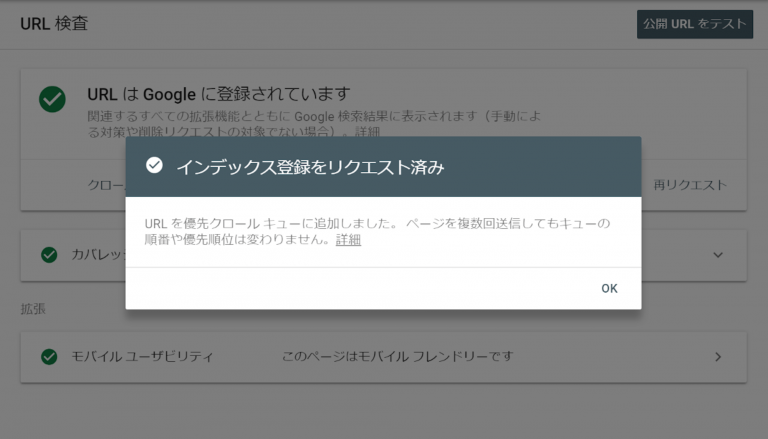Open mobile usability details via right chevron
The image size is (768, 439).
click(x=718, y=357)
